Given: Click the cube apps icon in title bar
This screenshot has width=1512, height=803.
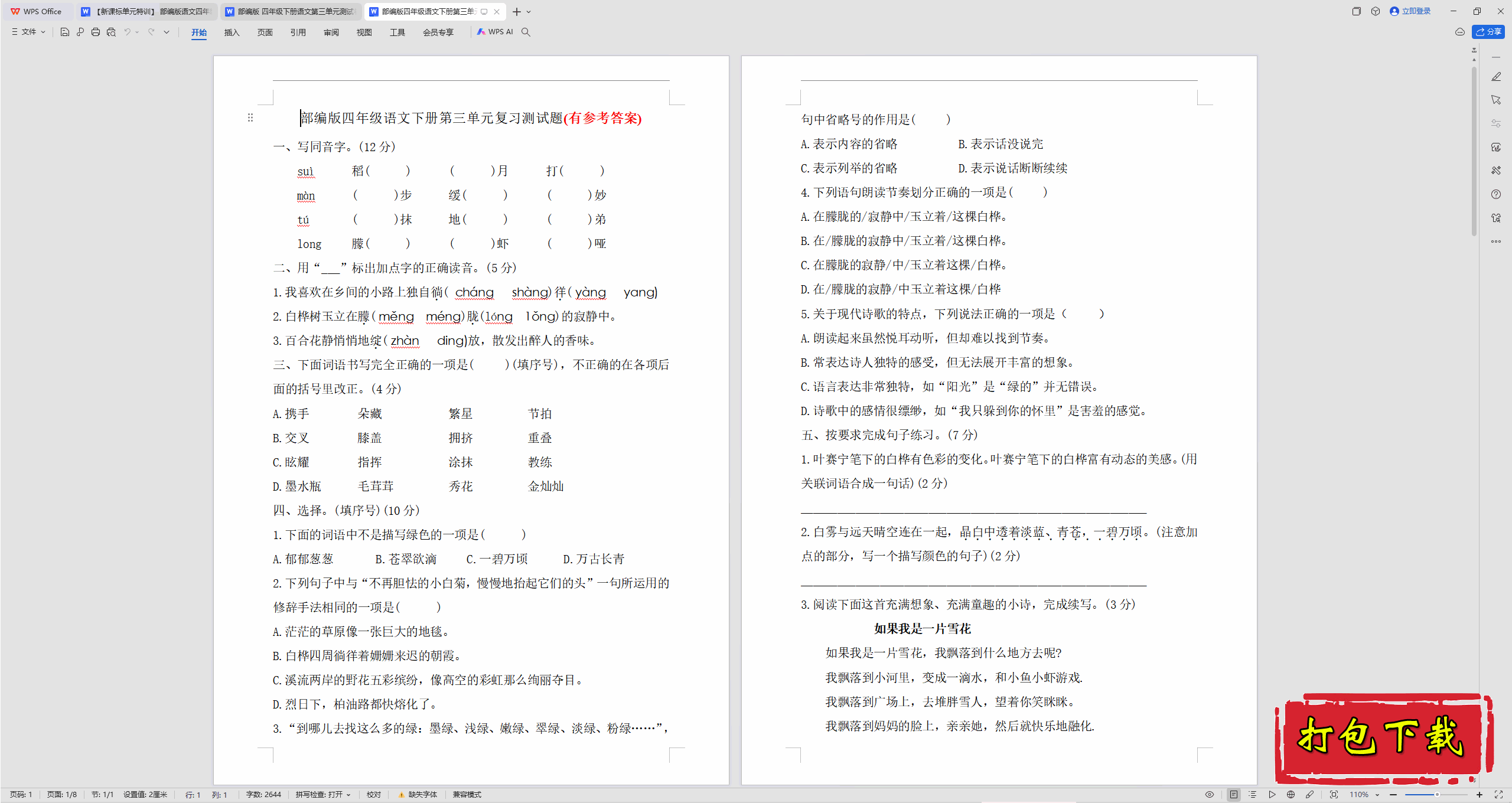Looking at the screenshot, I should pyautogui.click(x=1376, y=11).
